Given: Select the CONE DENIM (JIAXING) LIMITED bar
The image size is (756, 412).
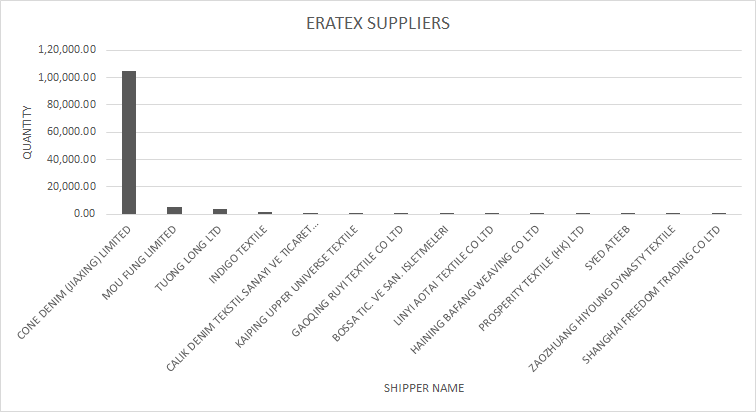Looking at the screenshot, I should tap(129, 143).
